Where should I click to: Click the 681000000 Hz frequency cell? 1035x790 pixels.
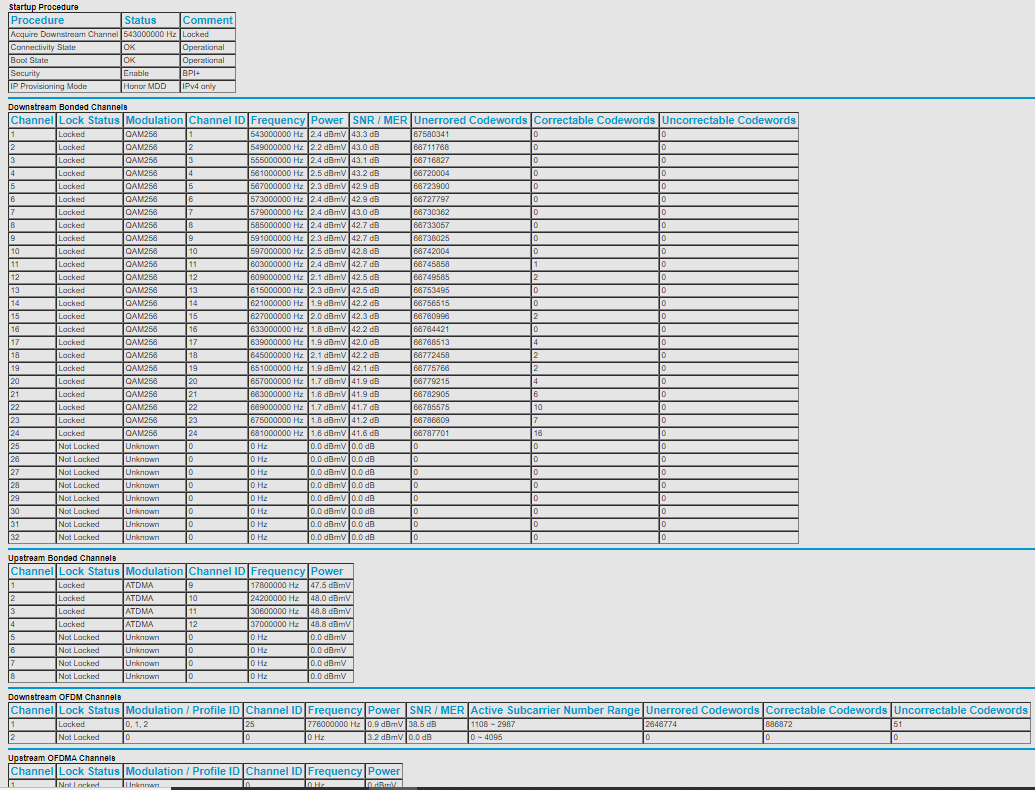pos(277,433)
